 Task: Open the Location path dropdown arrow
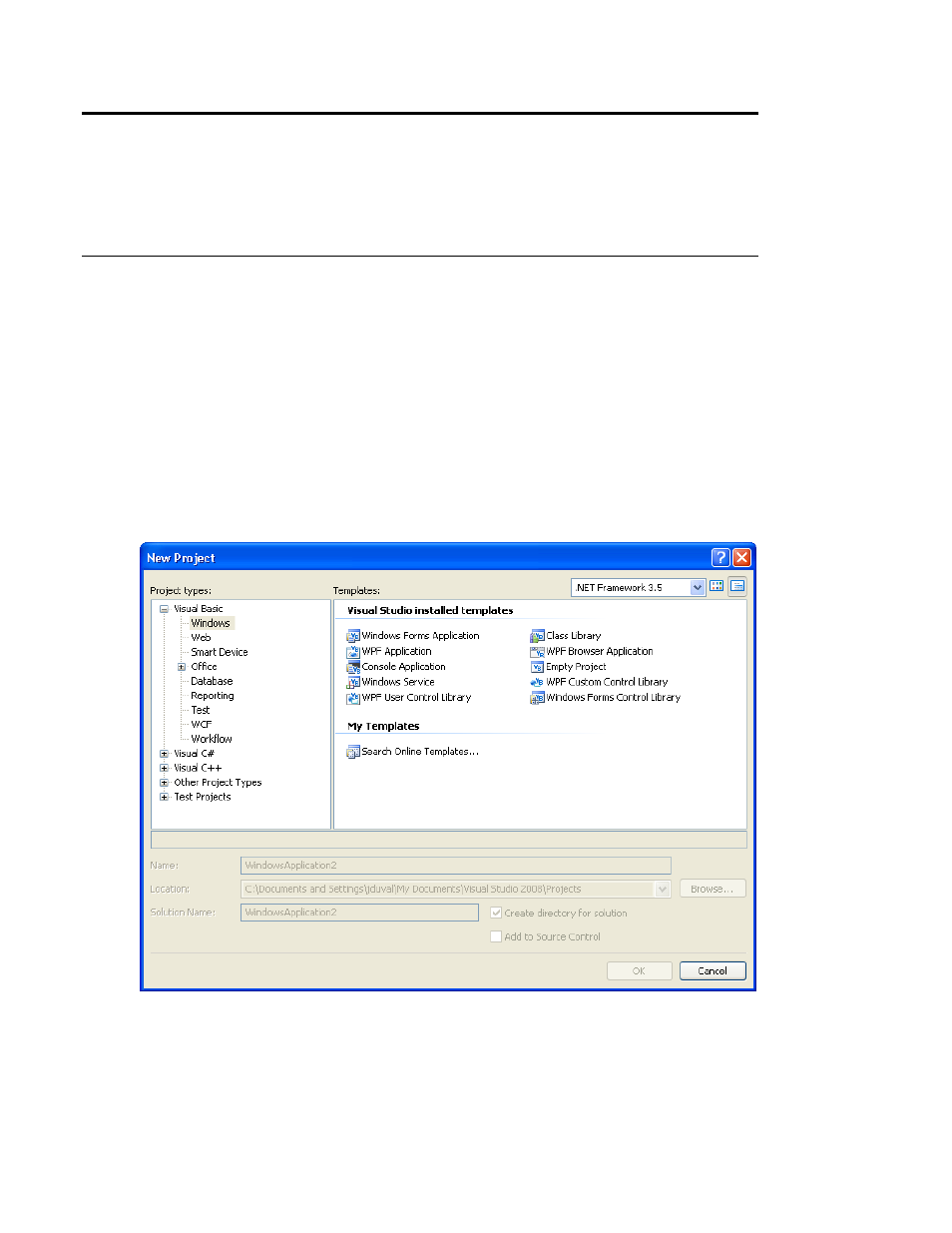click(663, 889)
